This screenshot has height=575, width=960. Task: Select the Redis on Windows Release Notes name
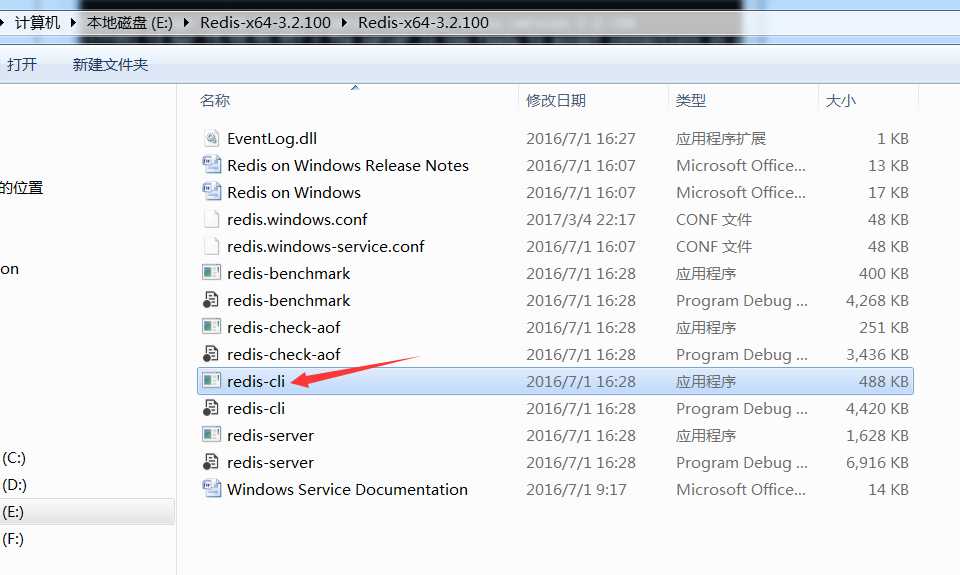(x=348, y=165)
